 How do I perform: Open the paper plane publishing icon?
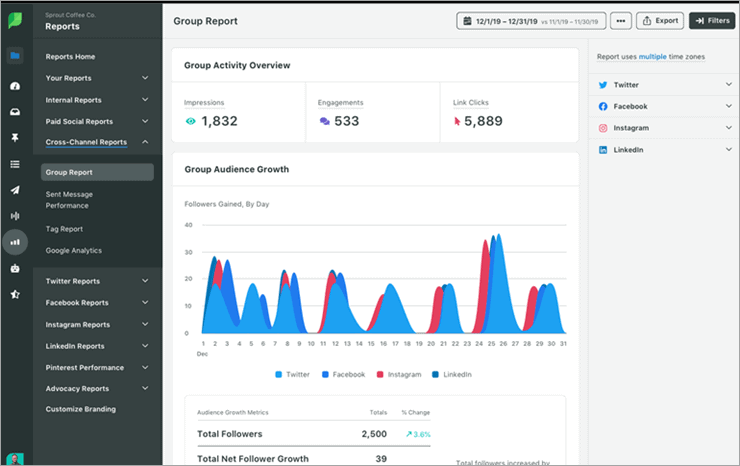coord(15,190)
